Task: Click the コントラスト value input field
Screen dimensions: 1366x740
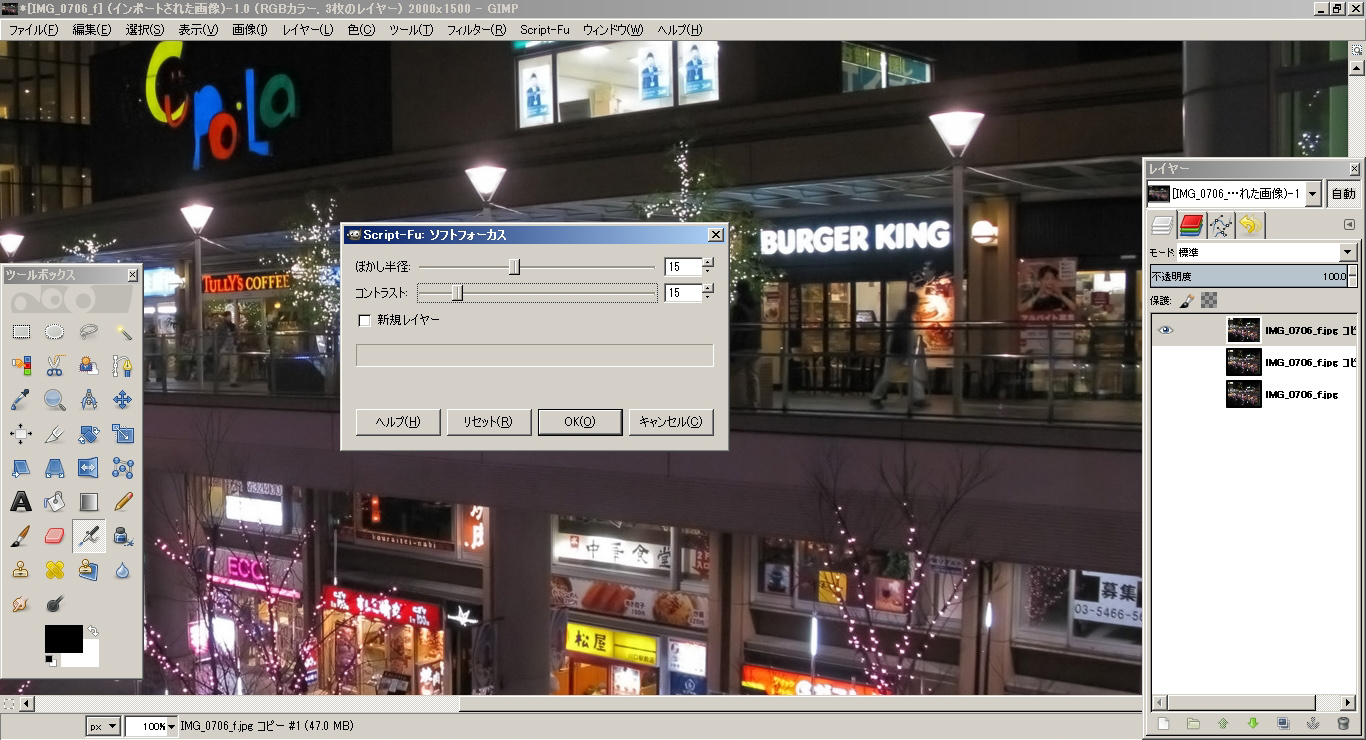Action: point(683,293)
